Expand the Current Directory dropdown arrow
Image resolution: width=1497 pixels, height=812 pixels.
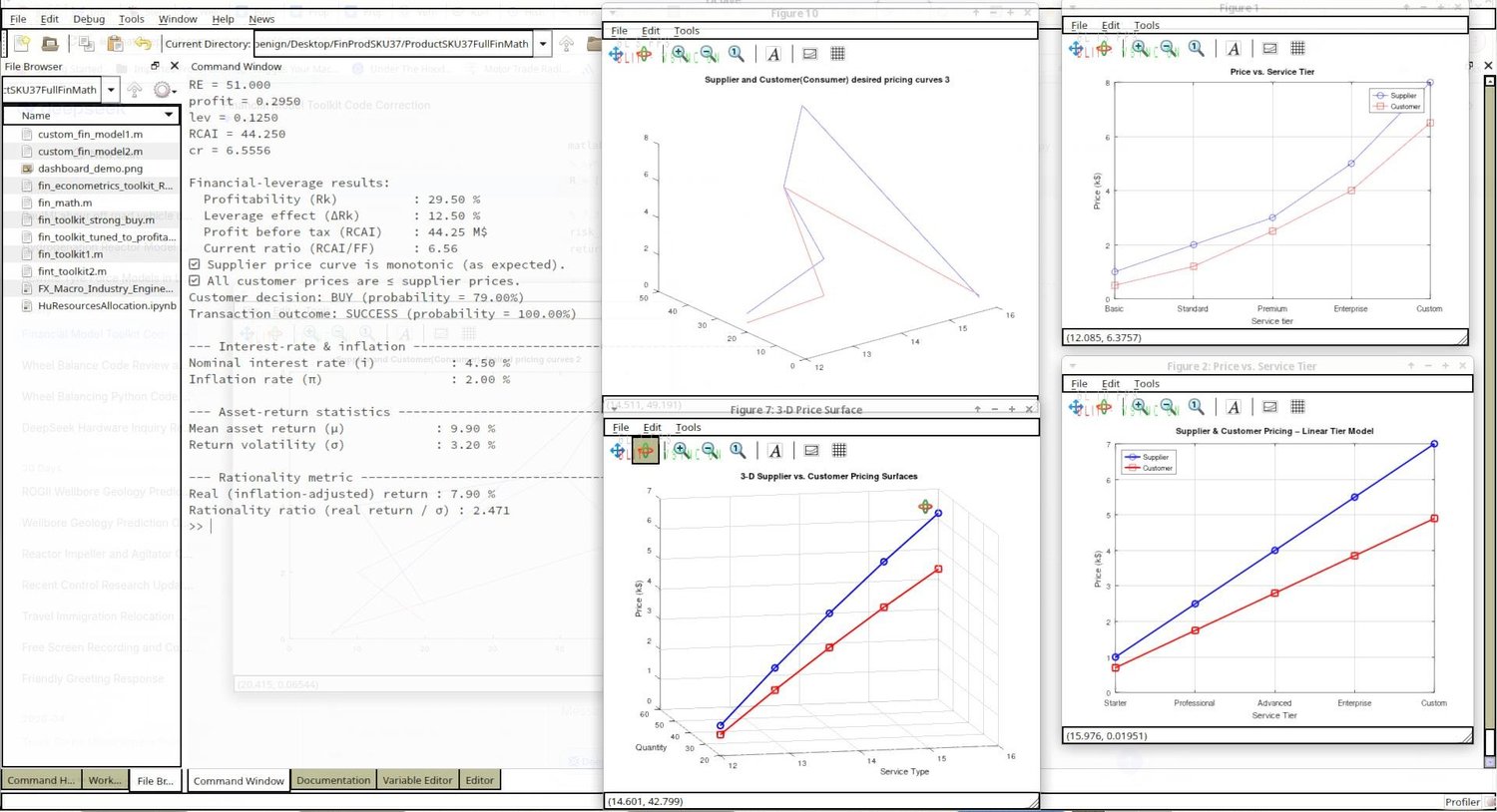(543, 44)
